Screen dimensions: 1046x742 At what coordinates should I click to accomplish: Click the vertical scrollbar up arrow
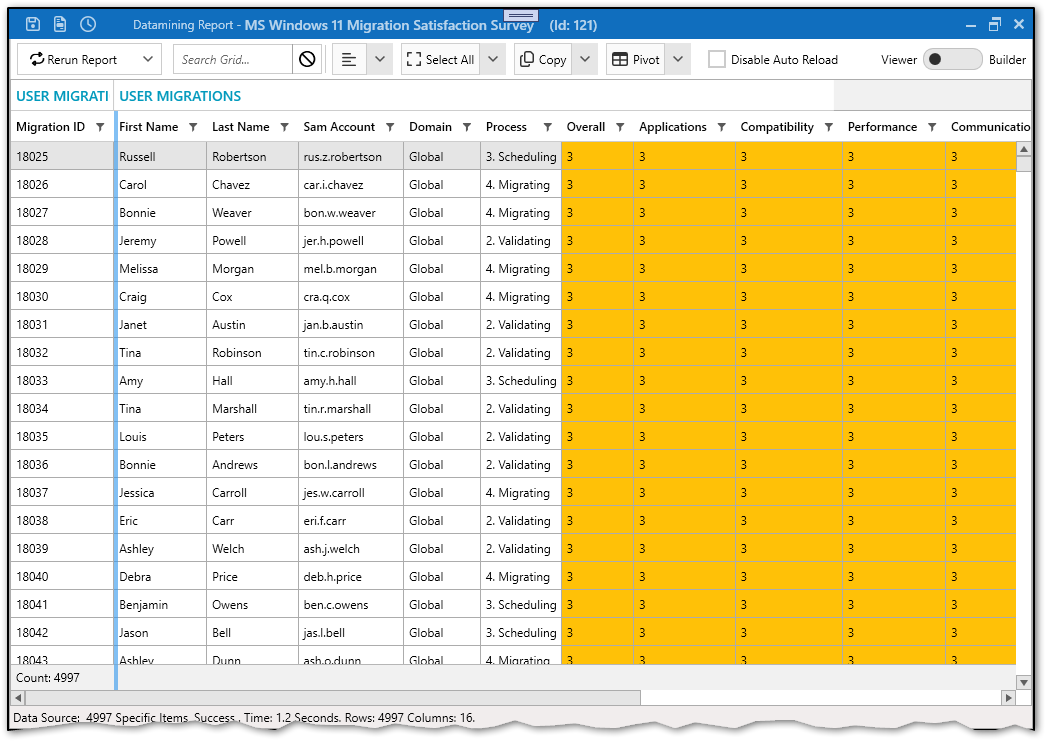pyautogui.click(x=1024, y=149)
